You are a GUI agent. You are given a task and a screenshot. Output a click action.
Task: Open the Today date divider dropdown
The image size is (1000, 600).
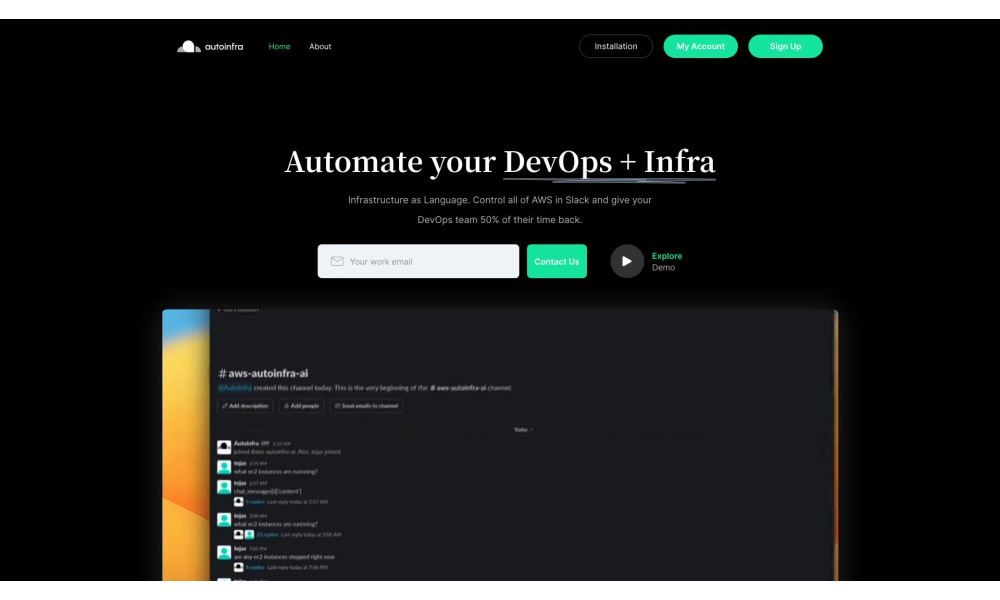(x=523, y=430)
